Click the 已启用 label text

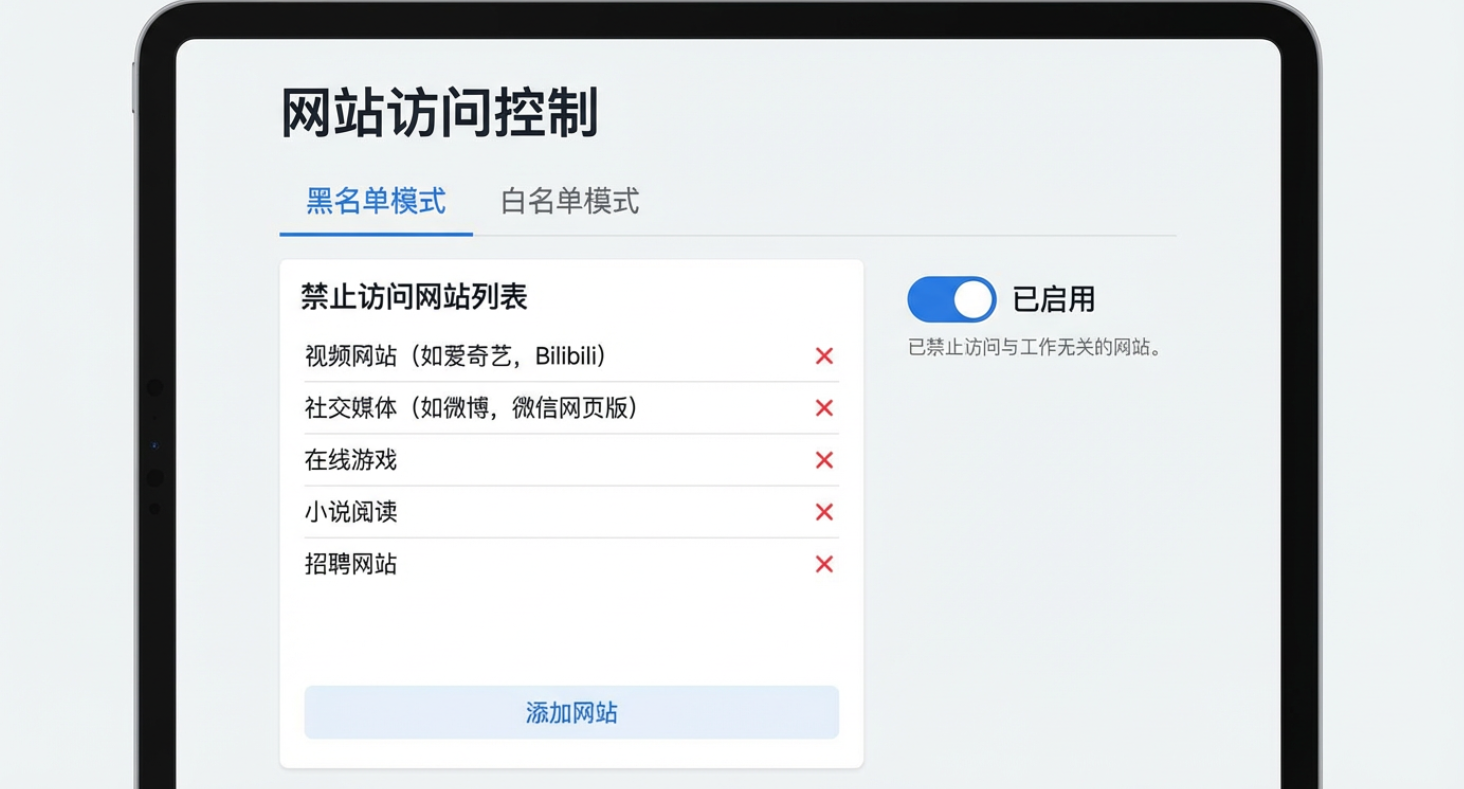click(1054, 299)
